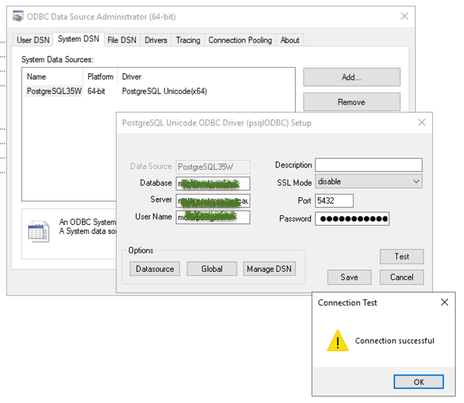Open the Datasource options
The height and width of the screenshot is (403, 464).
click(x=155, y=269)
